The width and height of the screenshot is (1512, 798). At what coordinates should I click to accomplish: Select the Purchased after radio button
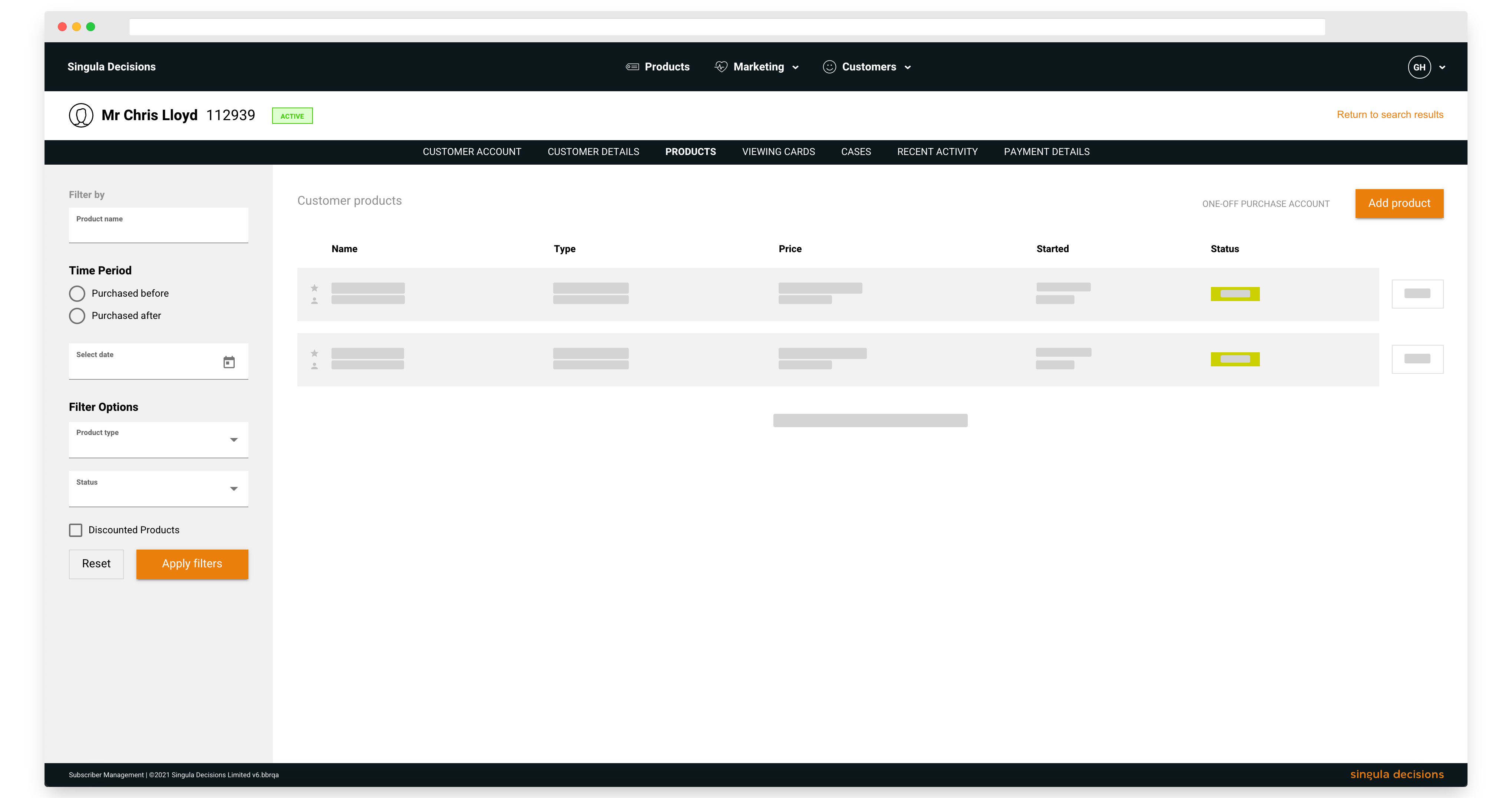pos(77,316)
